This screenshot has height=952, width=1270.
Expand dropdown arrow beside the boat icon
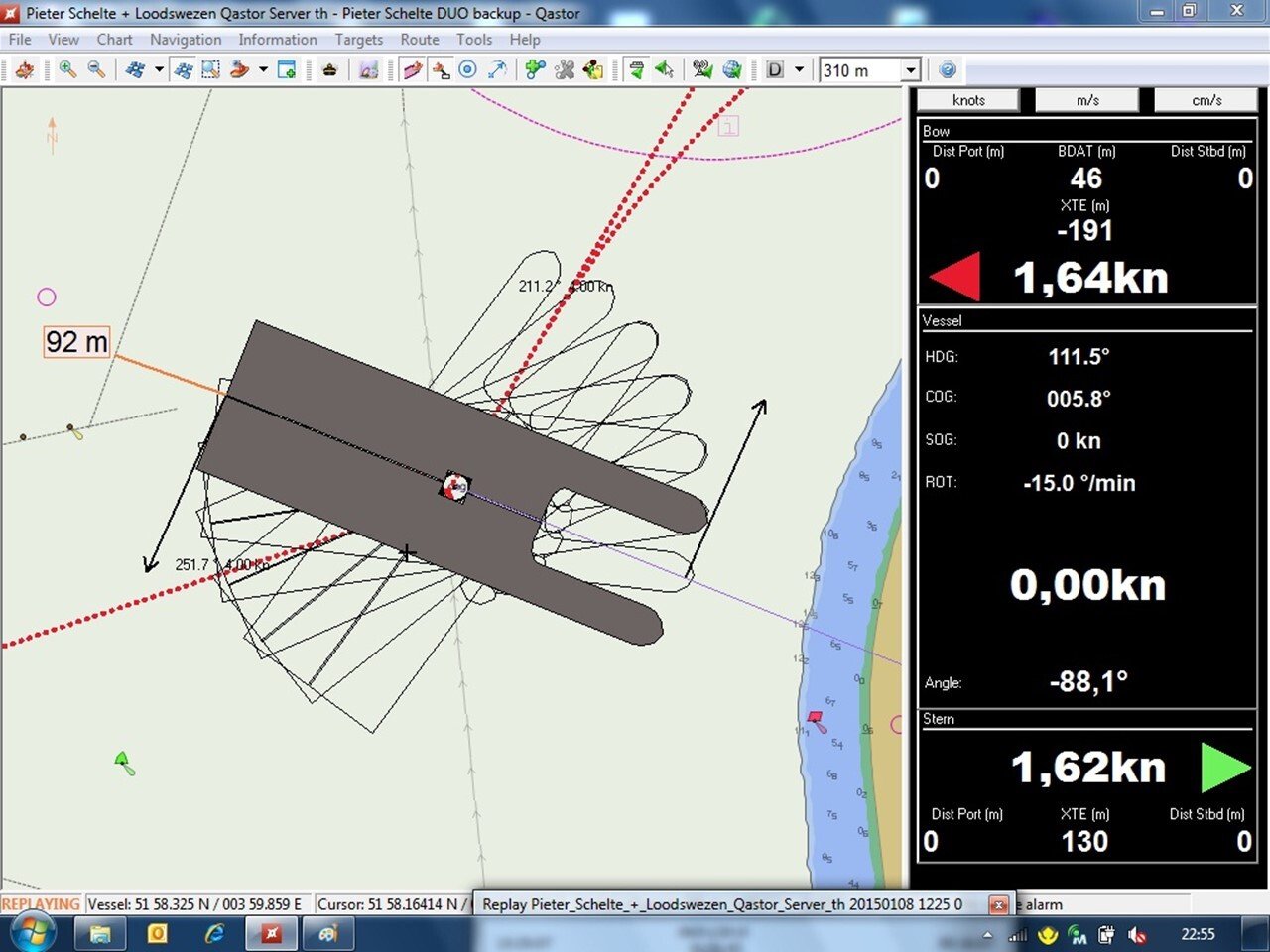263,69
